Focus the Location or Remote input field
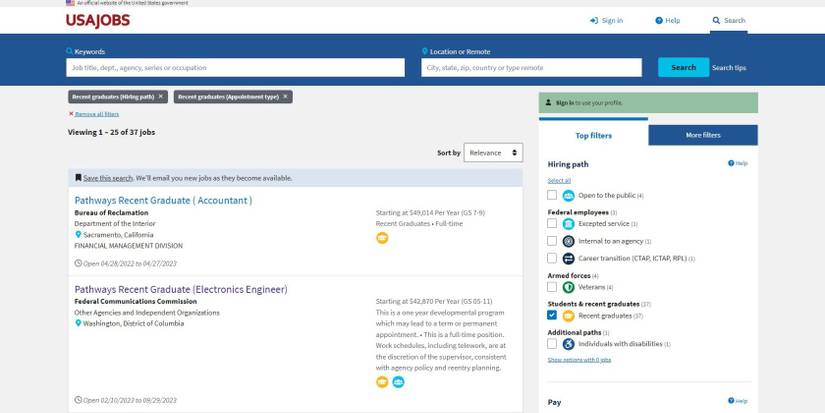Screen dimensions: 825x413 [x=531, y=67]
